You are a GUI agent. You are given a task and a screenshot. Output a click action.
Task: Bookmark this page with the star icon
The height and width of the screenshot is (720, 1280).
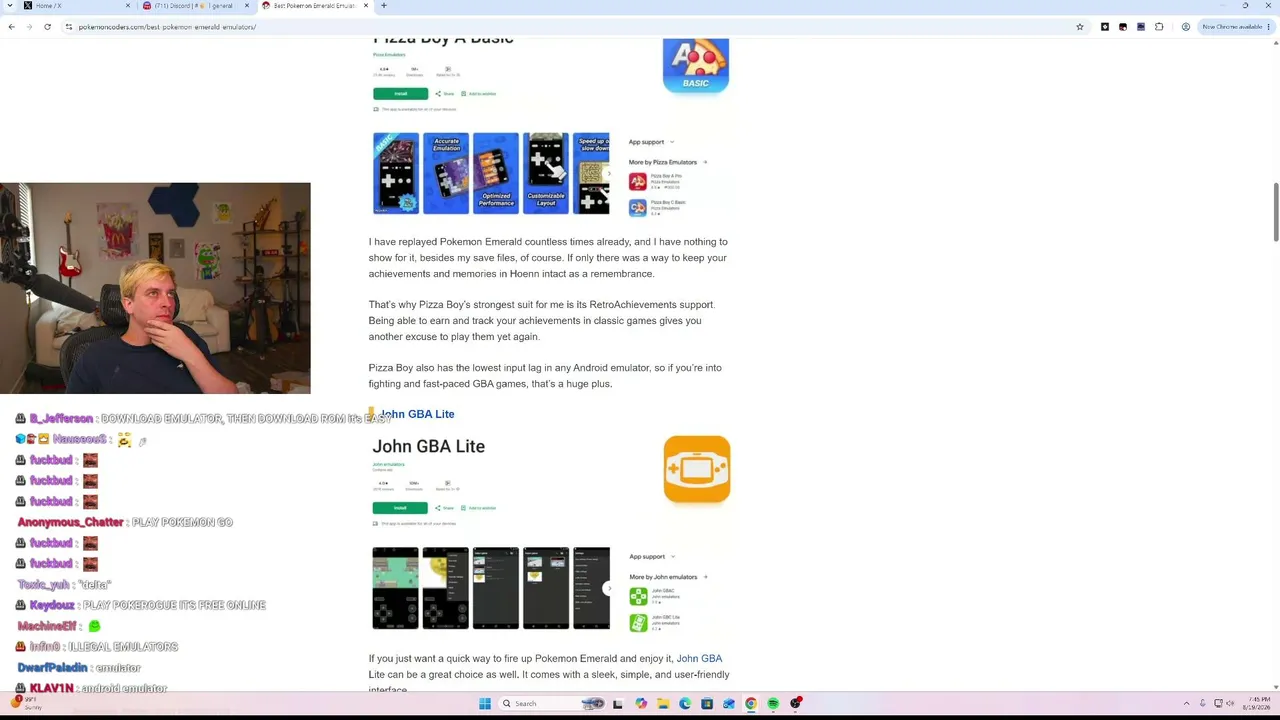[x=1080, y=27]
